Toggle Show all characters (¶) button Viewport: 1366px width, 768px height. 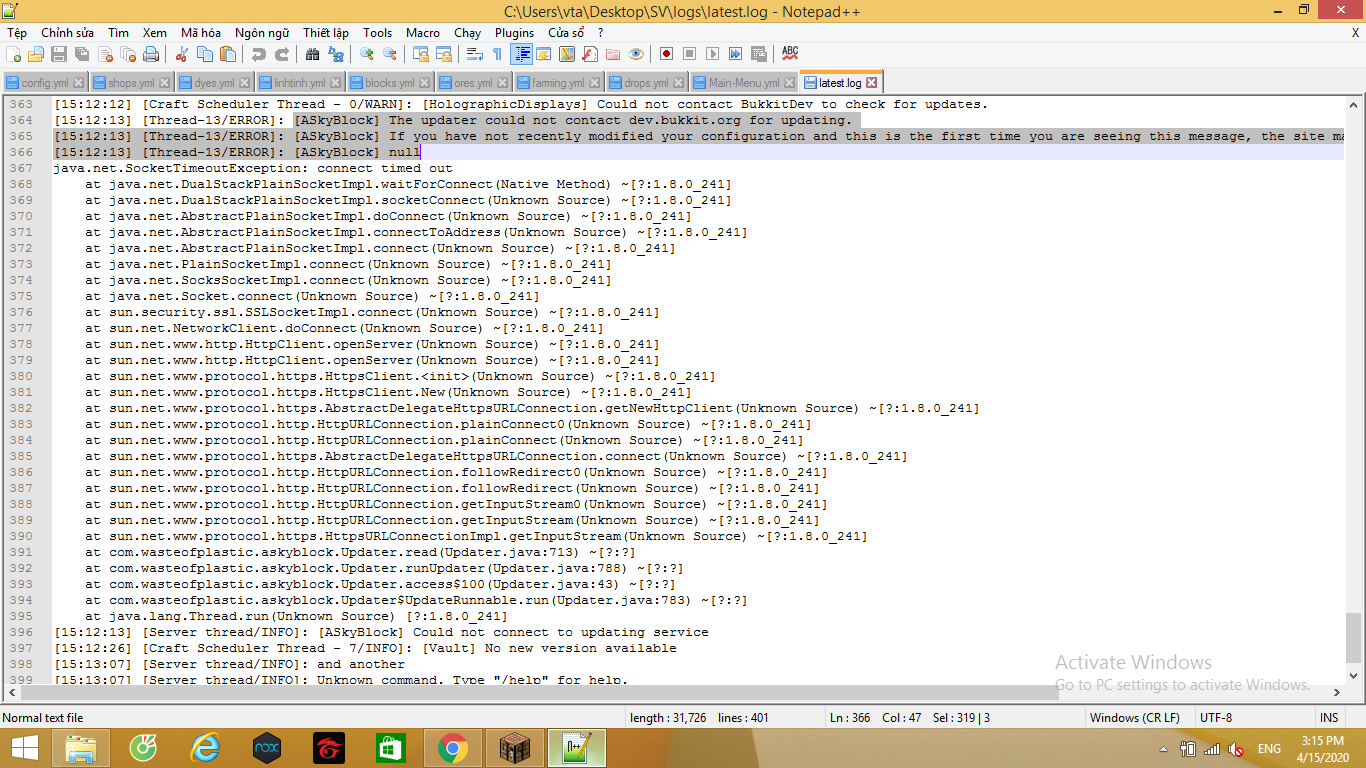pyautogui.click(x=497, y=54)
